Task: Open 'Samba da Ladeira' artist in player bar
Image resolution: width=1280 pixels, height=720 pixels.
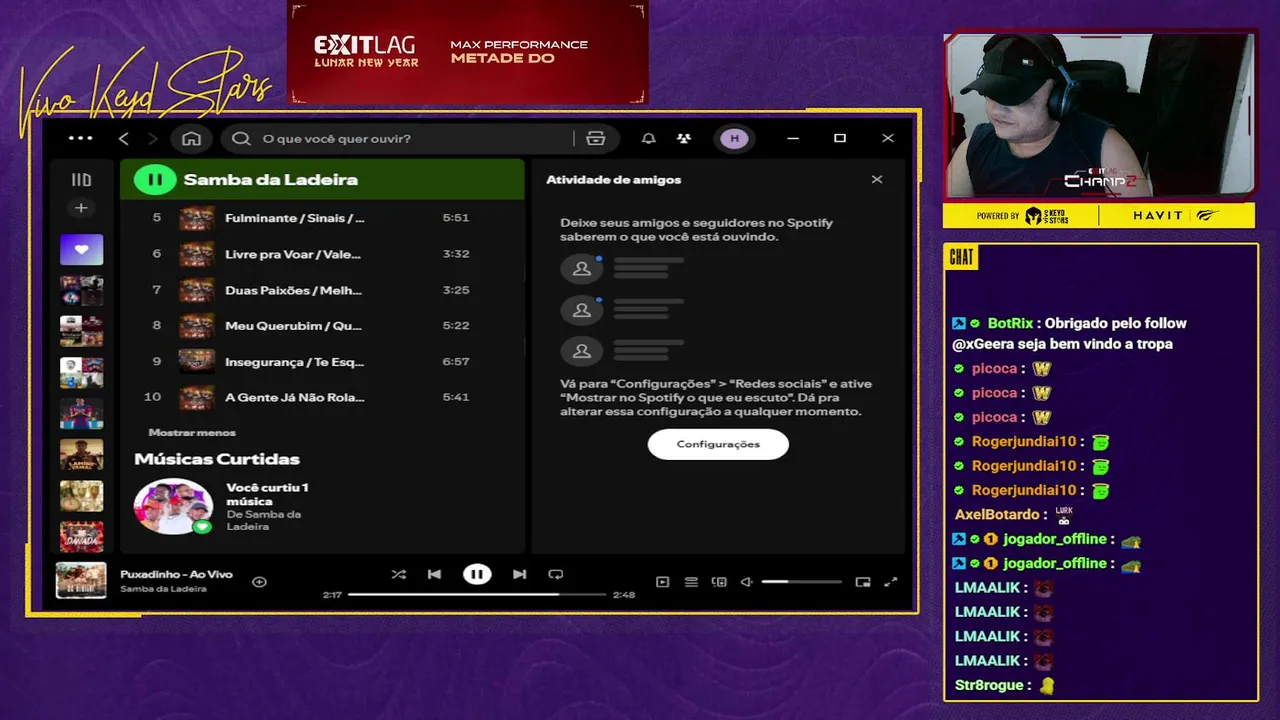Action: 163,589
